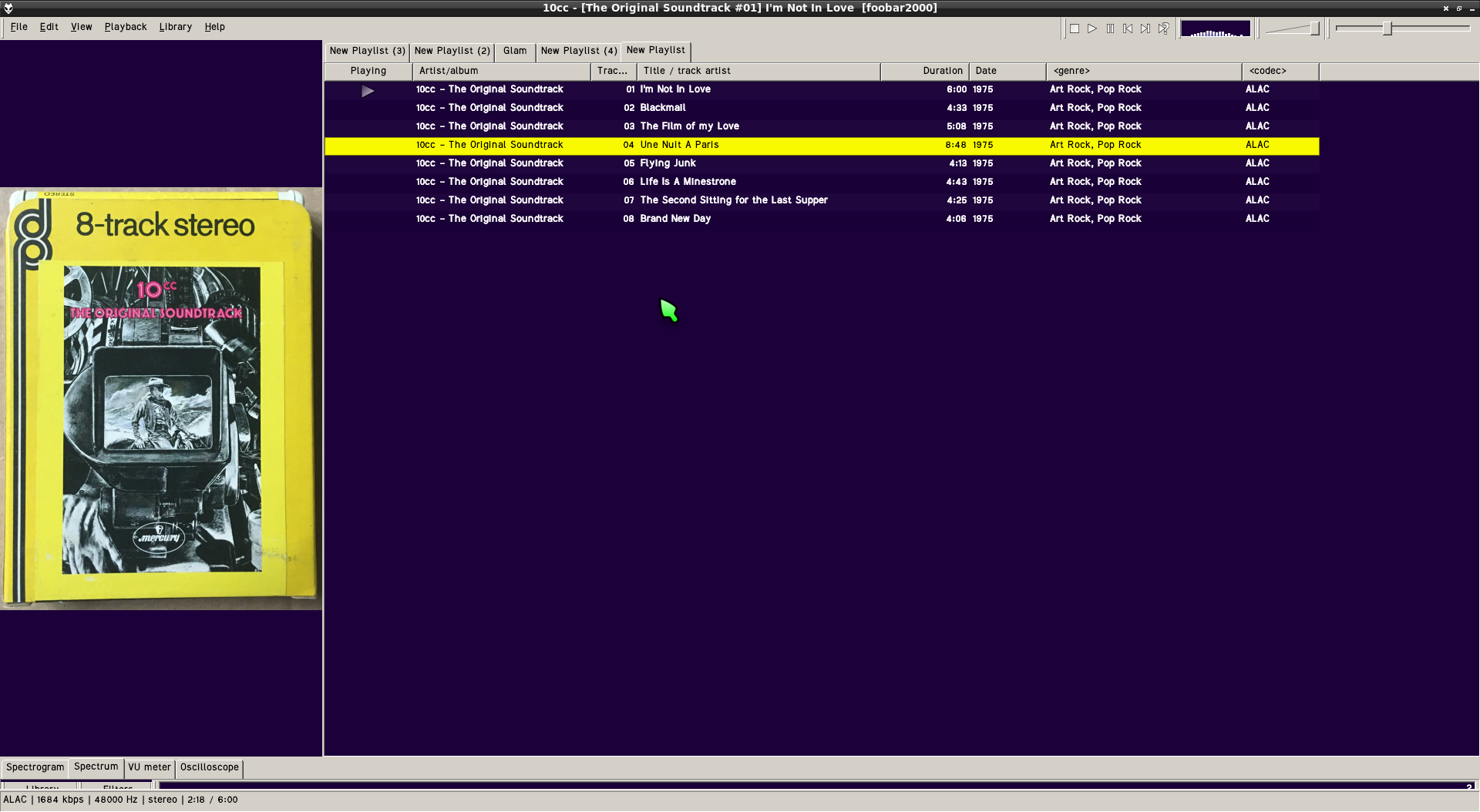Screen dimensions: 1480x812
Task: Sort by the Date column header
Action: coord(1007,71)
